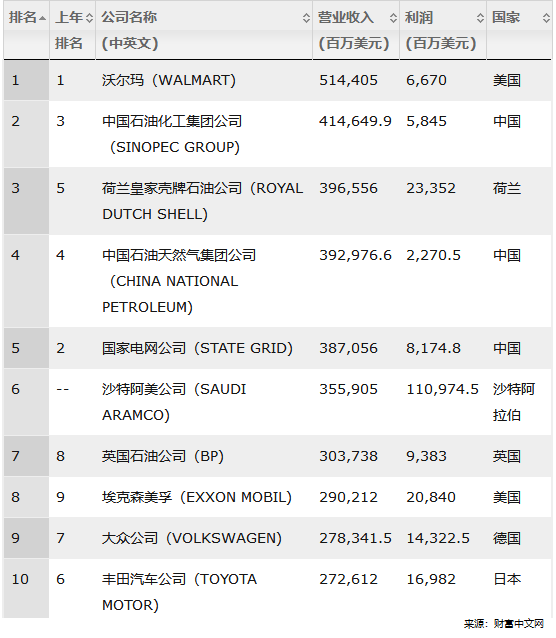The height and width of the screenshot is (638, 556).
Task: Click the 利润 column header label
Action: 419,17
